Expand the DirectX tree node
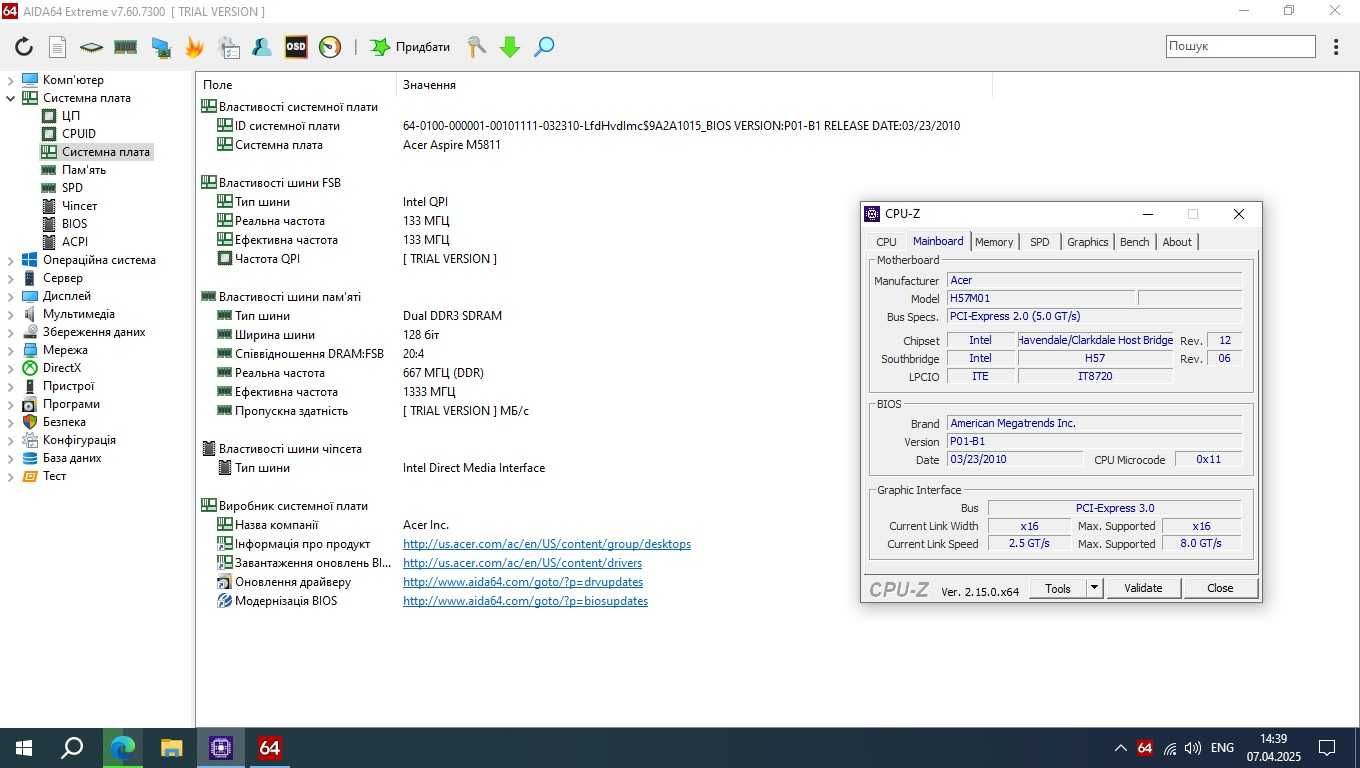Viewport: 1360px width, 768px height. 11,368
